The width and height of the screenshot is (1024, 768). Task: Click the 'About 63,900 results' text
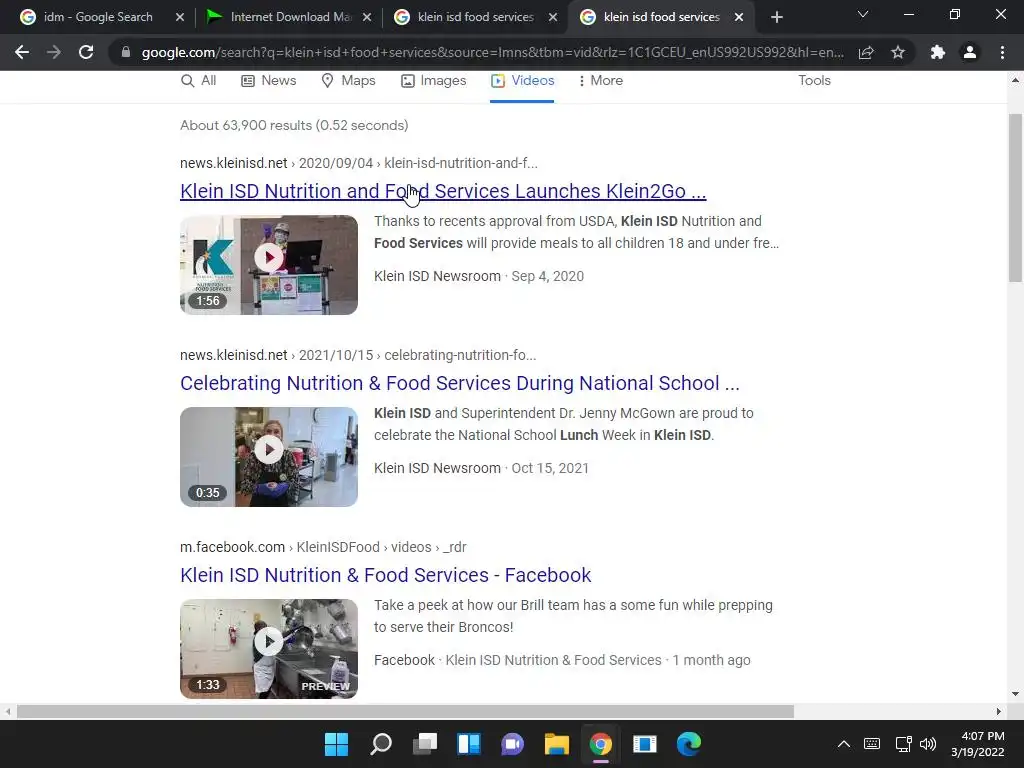tap(294, 125)
